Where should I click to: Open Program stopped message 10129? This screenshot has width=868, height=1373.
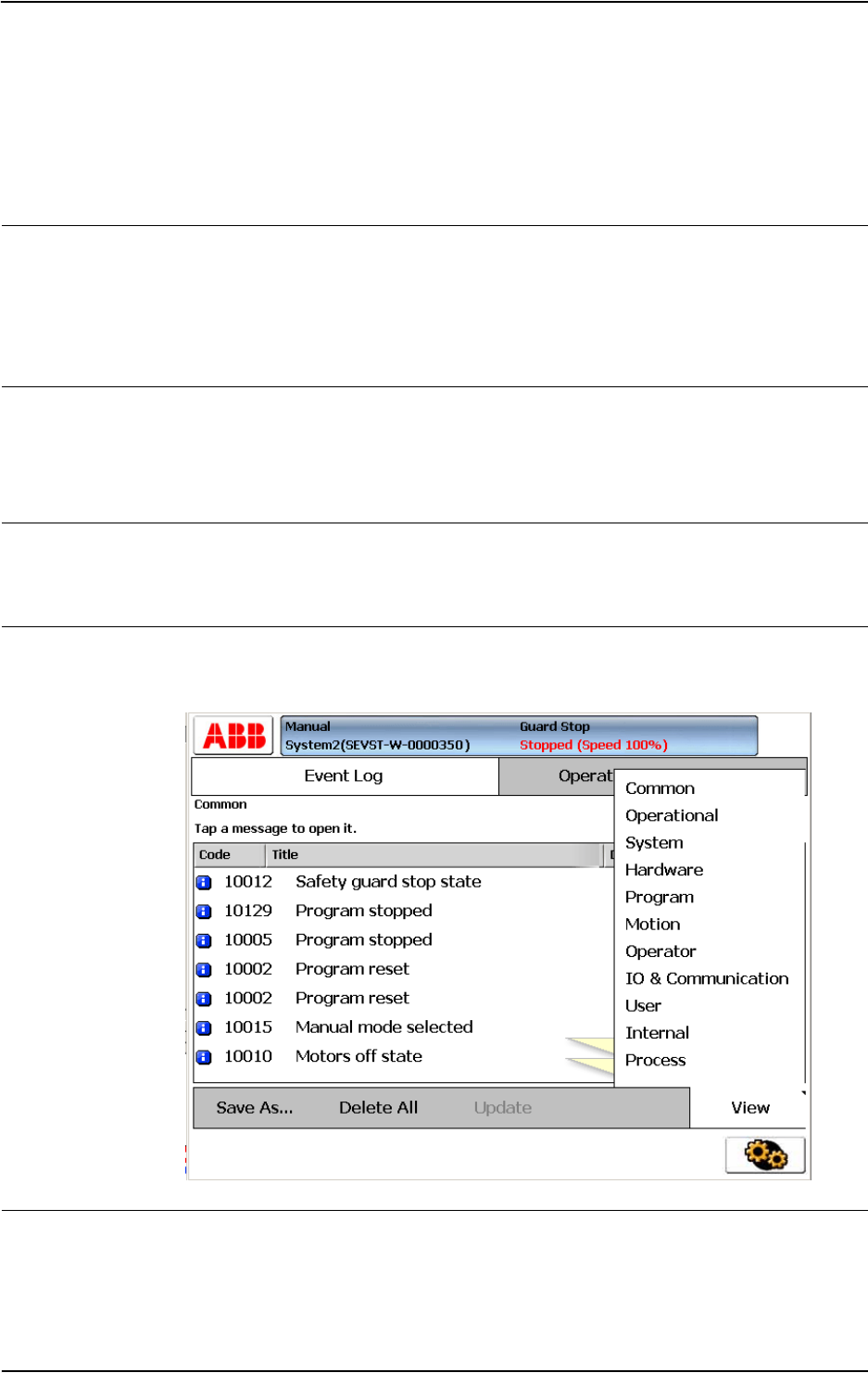tap(363, 911)
